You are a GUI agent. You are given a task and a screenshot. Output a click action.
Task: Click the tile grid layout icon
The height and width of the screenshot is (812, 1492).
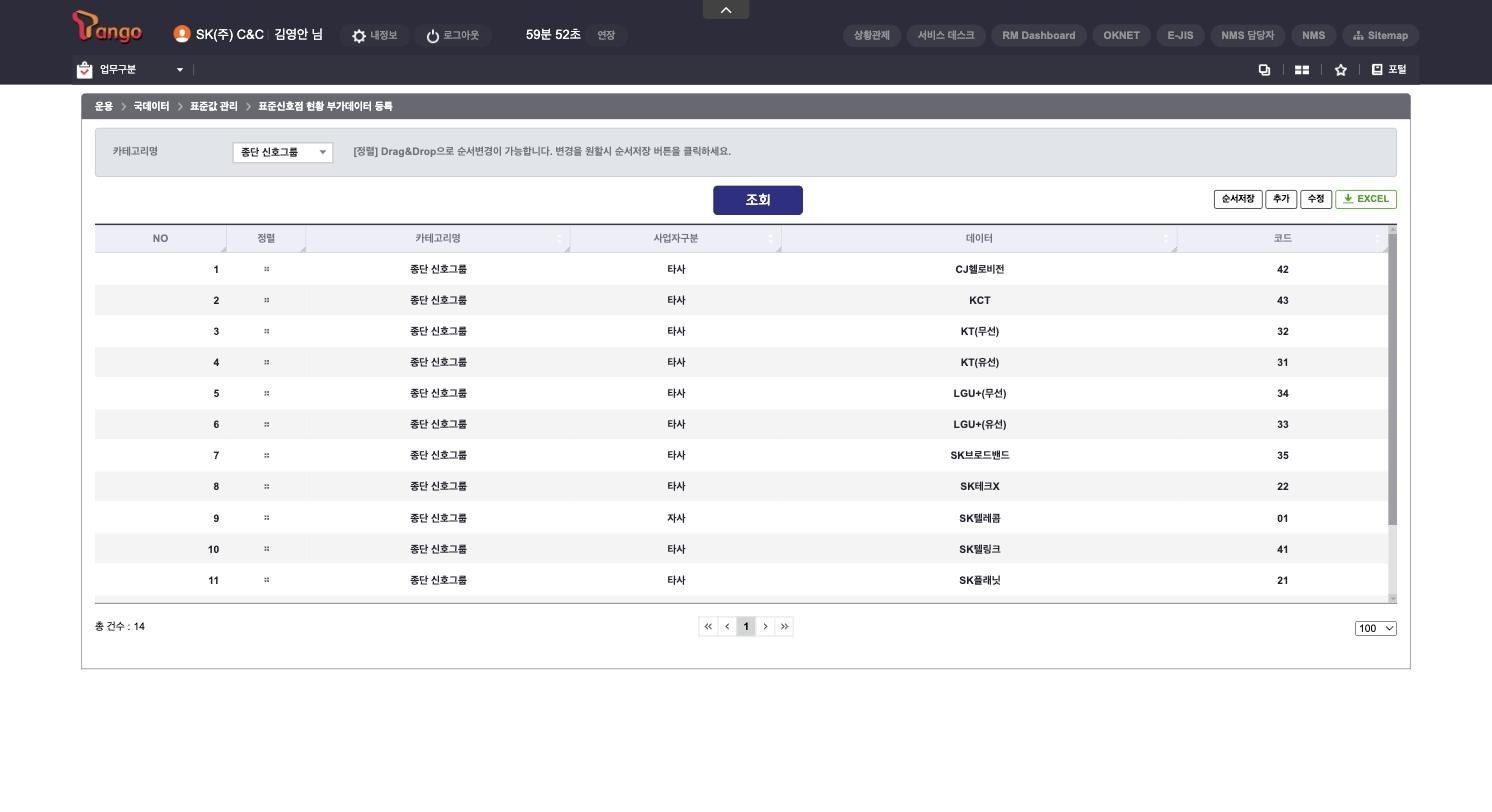(x=1302, y=70)
